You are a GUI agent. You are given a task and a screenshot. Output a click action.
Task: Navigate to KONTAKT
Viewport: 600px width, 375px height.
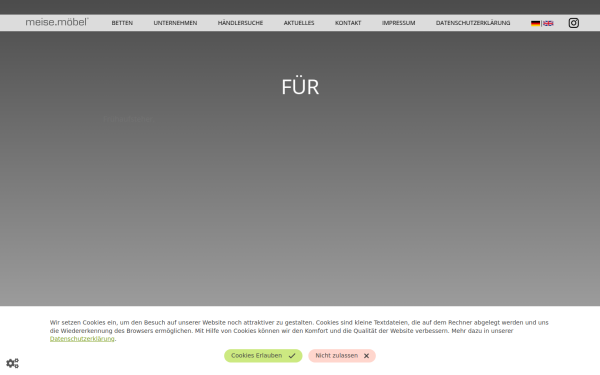348,23
